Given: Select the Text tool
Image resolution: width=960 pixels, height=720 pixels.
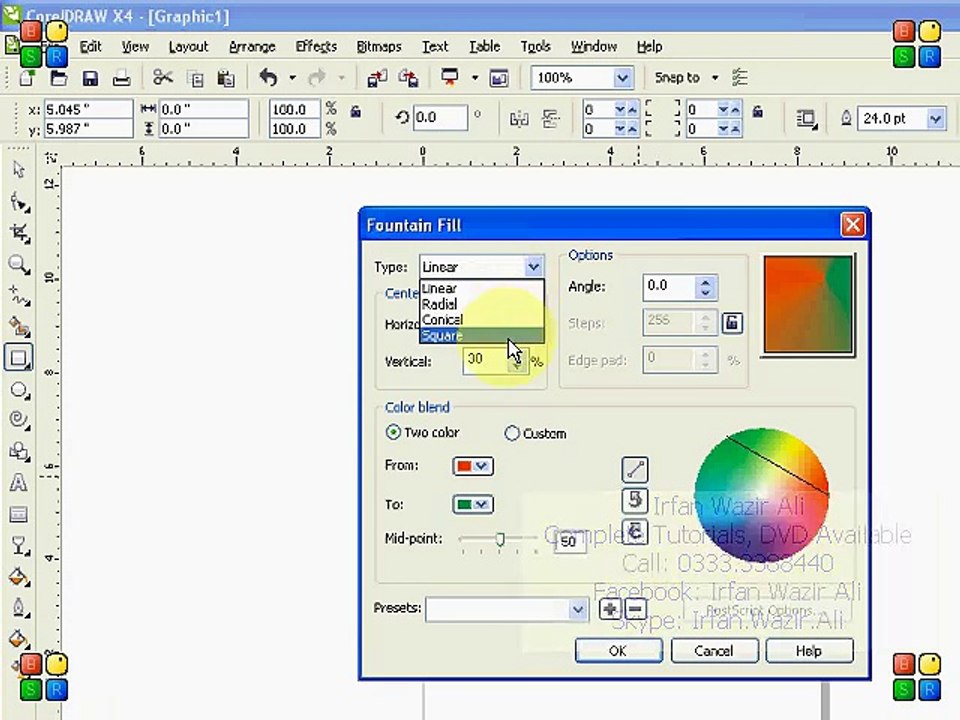Looking at the screenshot, I should click(19, 483).
